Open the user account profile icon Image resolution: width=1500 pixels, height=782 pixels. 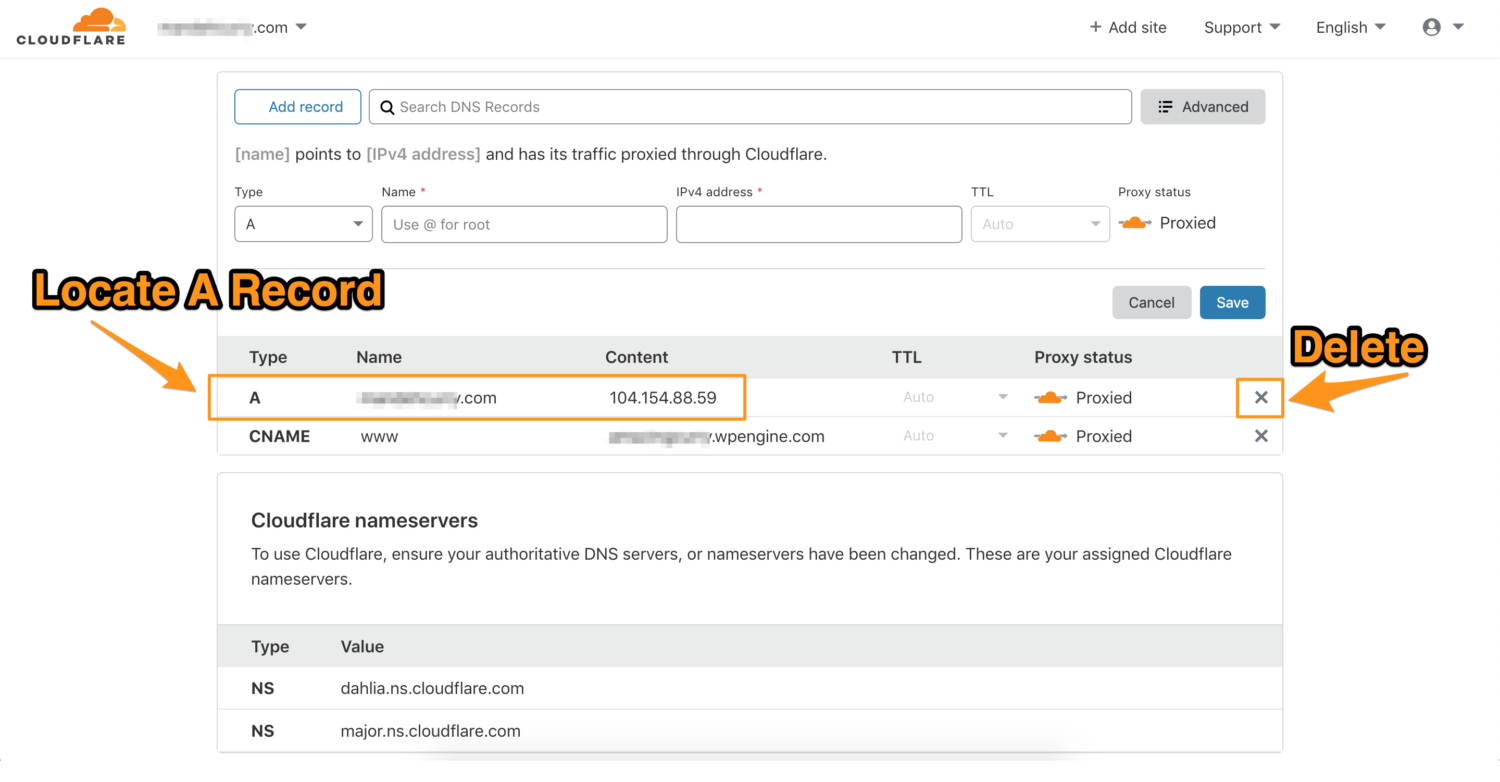tap(1432, 27)
